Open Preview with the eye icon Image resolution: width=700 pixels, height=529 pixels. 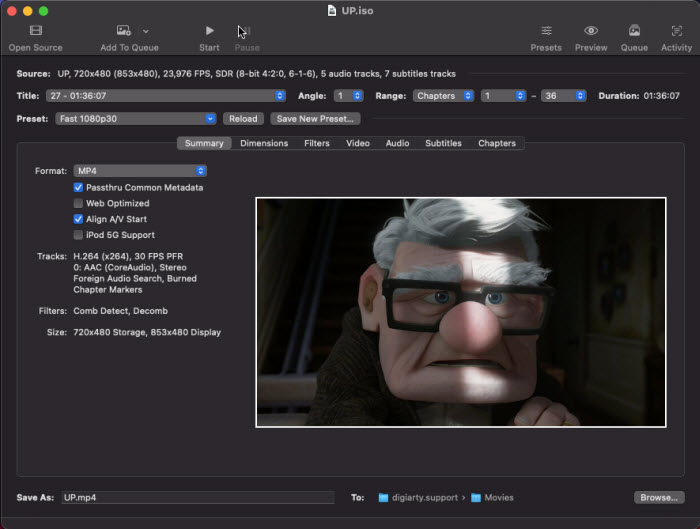coord(591,30)
